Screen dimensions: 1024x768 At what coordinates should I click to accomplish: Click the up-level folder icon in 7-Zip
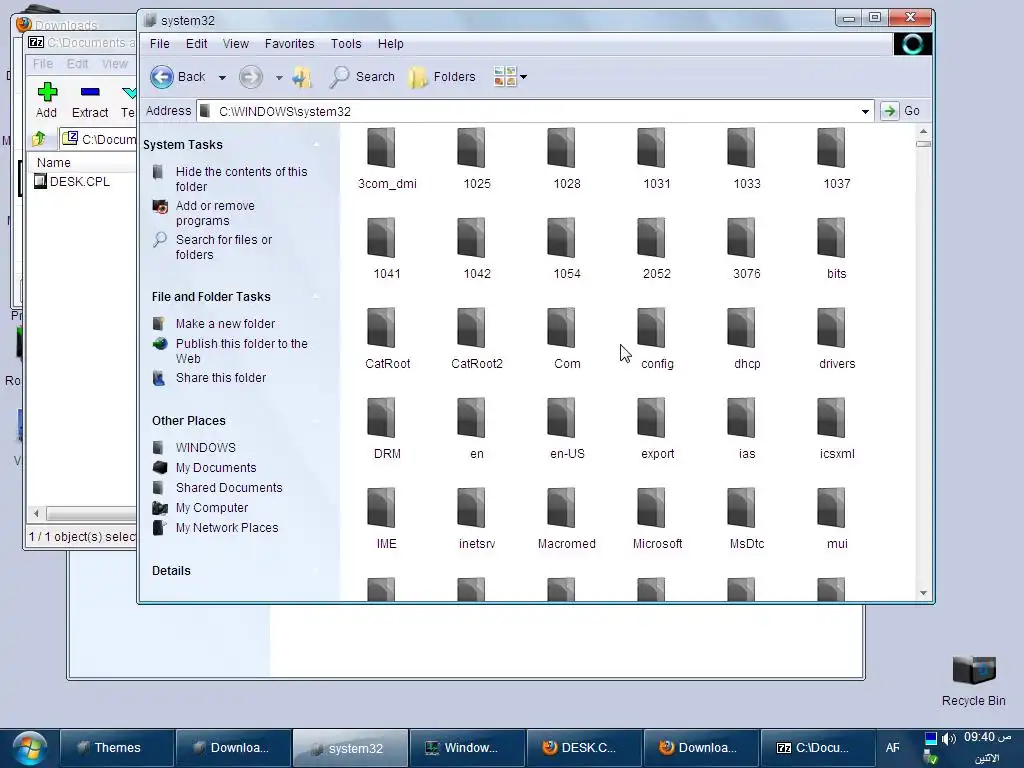tap(39, 138)
